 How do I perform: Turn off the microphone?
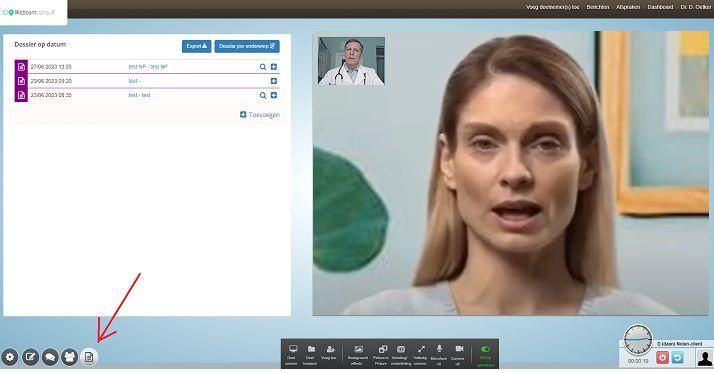coord(439,354)
